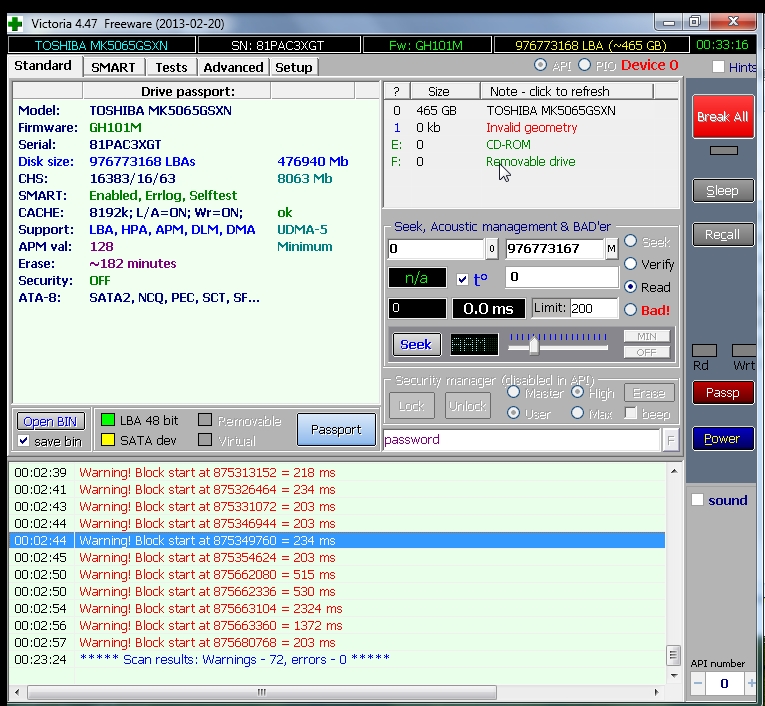Click the red Passp button
This screenshot has height=706, width=765.
(x=723, y=393)
